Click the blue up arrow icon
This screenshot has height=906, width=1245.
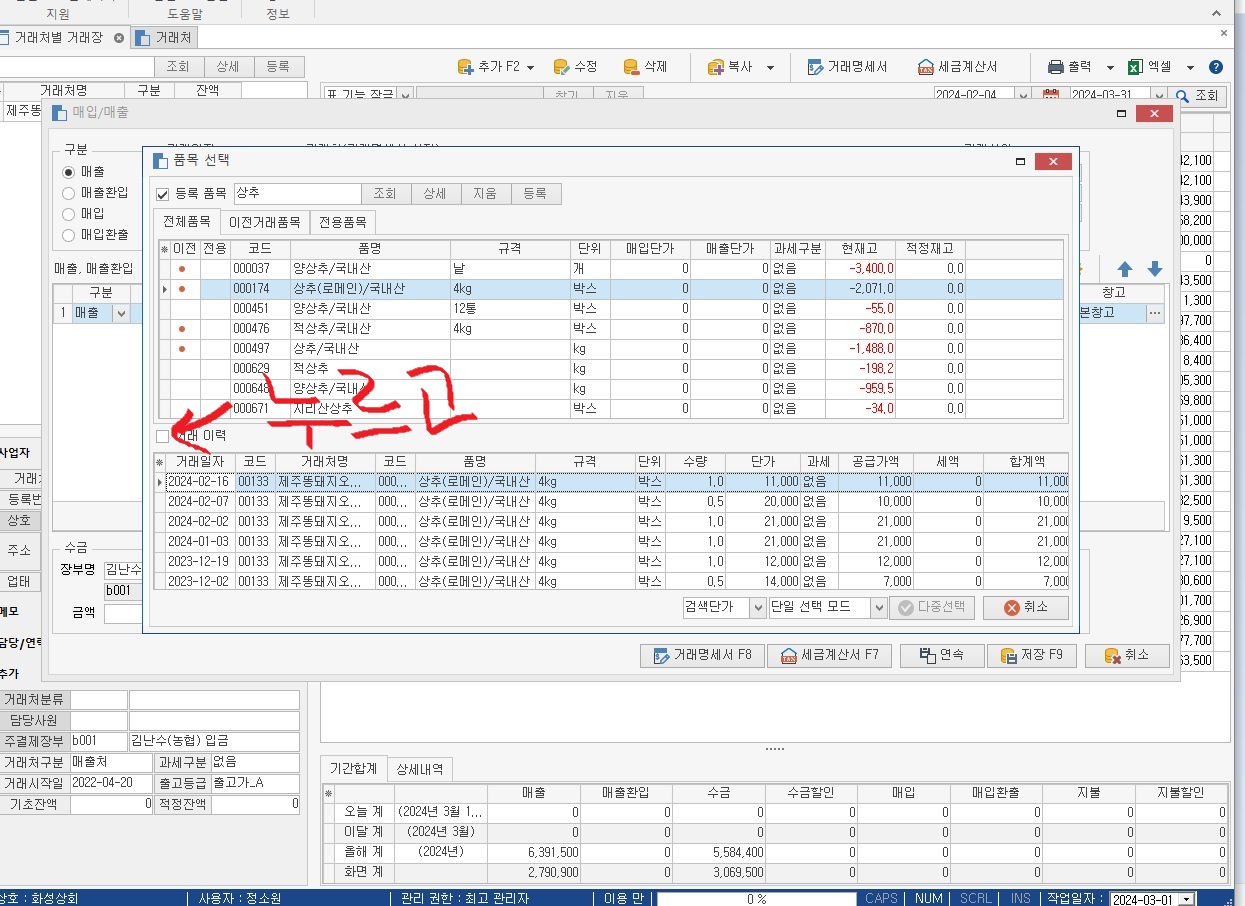[x=1125, y=269]
